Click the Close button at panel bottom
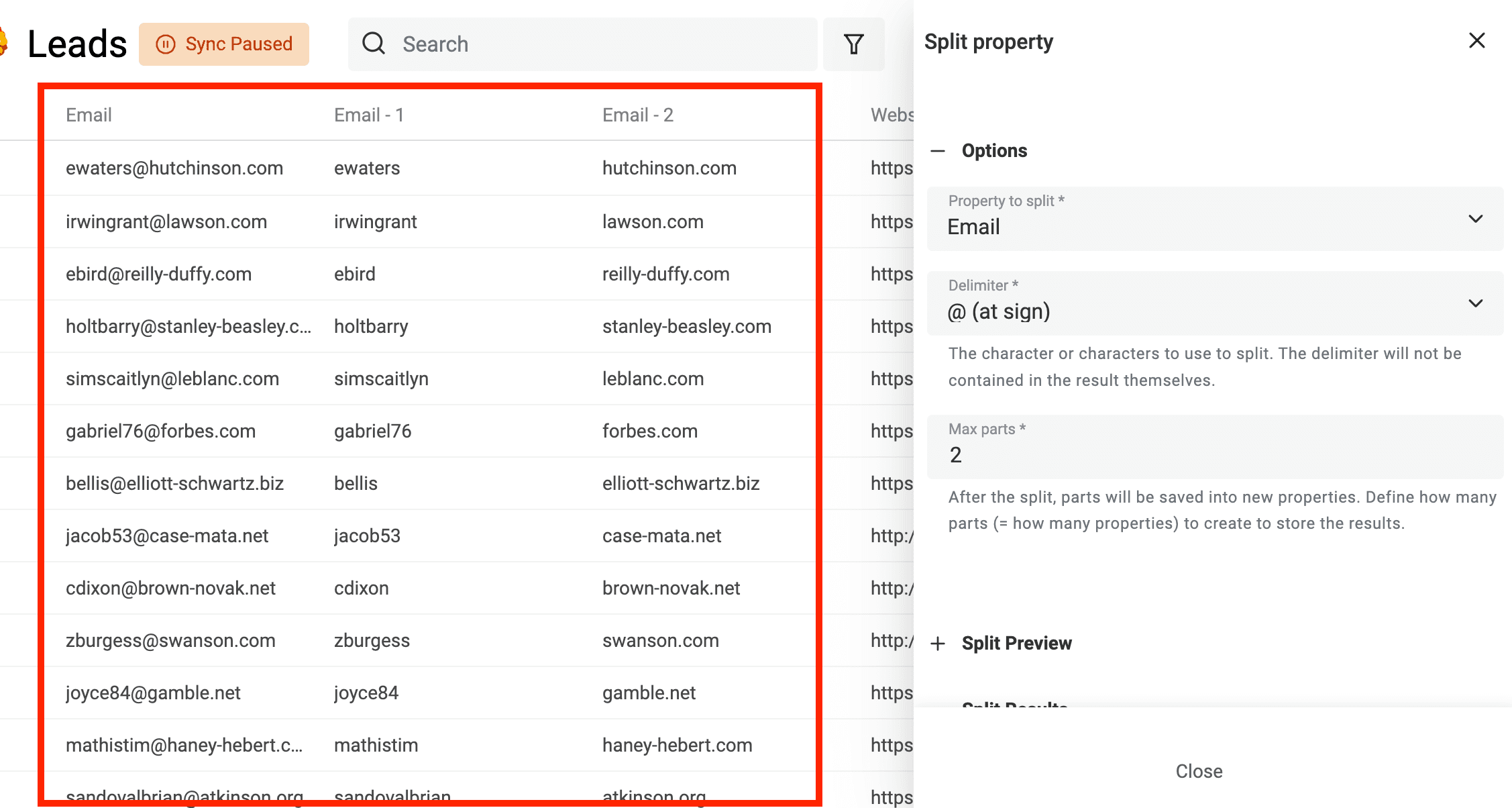 1199,771
